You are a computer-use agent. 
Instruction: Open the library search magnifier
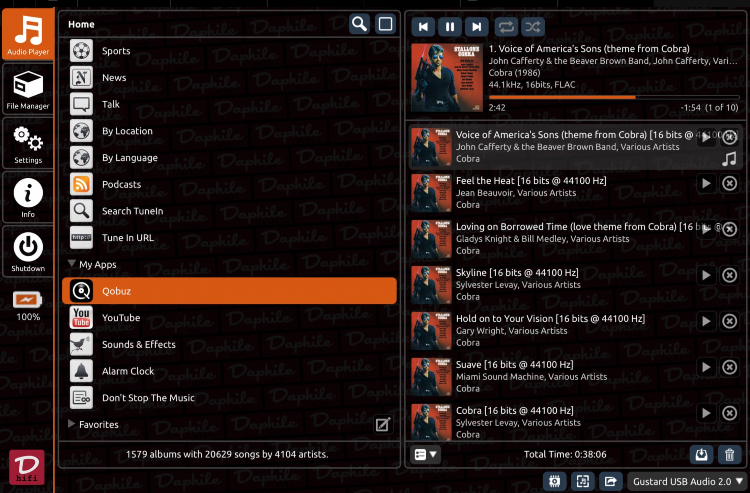tap(359, 24)
